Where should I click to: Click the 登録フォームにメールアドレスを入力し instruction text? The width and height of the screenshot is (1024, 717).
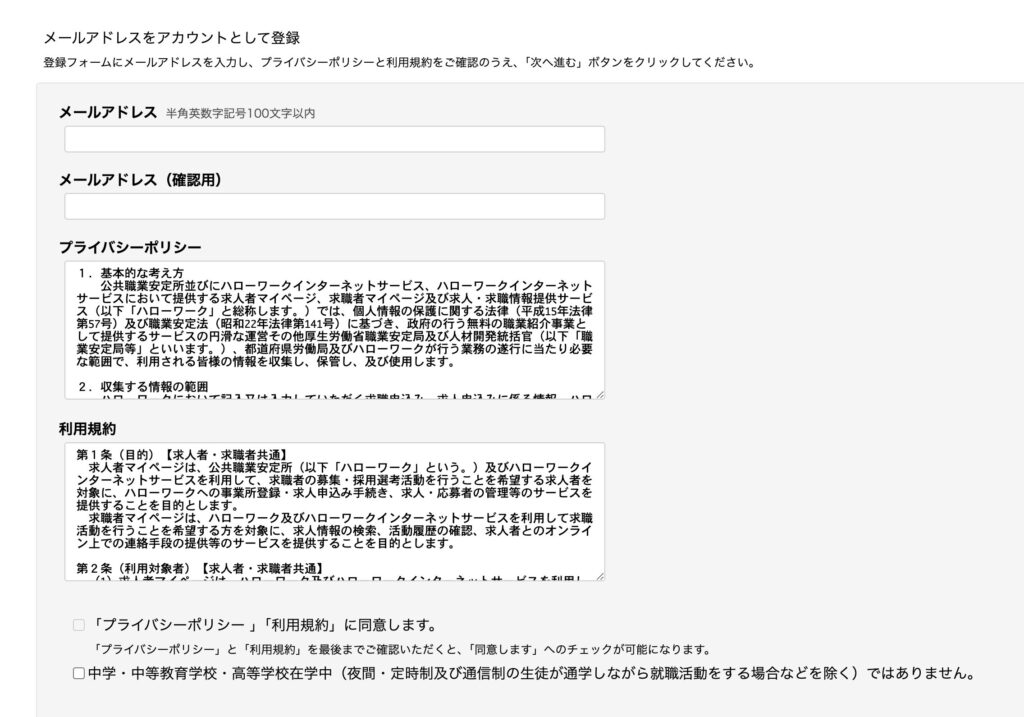[398, 62]
